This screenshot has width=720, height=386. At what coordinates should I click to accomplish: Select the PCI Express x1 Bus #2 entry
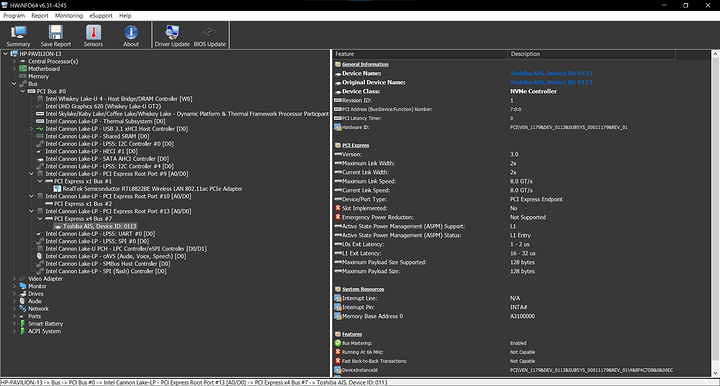pos(83,204)
